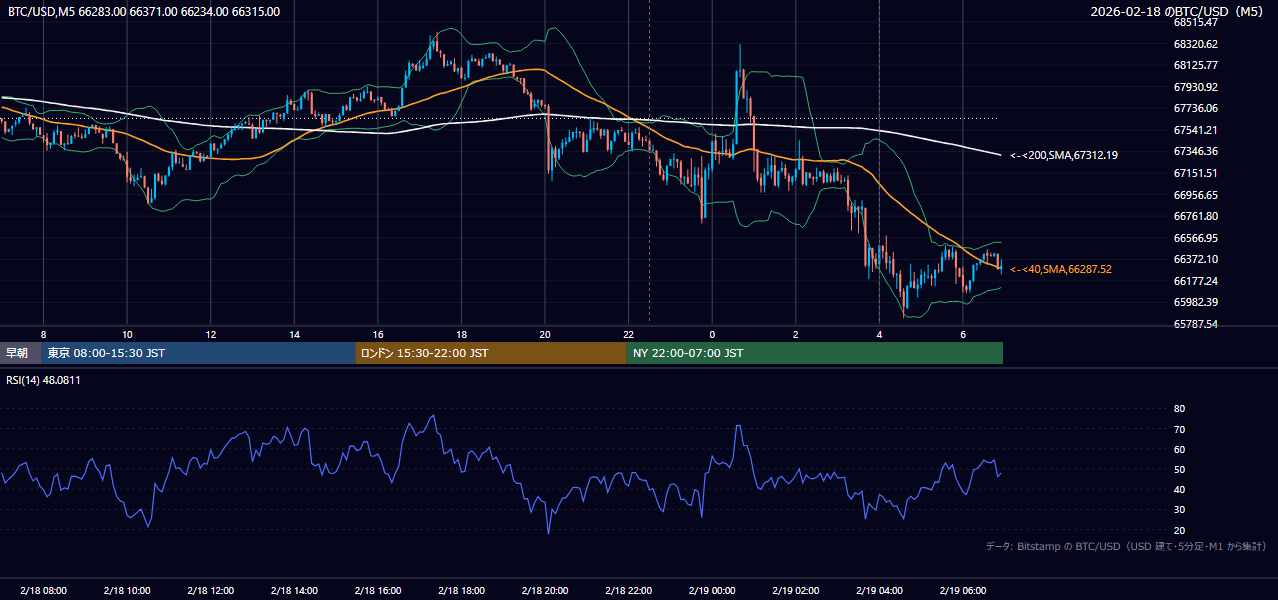
Task: Click the 2/18 12:00 time label
Action: tap(210, 591)
